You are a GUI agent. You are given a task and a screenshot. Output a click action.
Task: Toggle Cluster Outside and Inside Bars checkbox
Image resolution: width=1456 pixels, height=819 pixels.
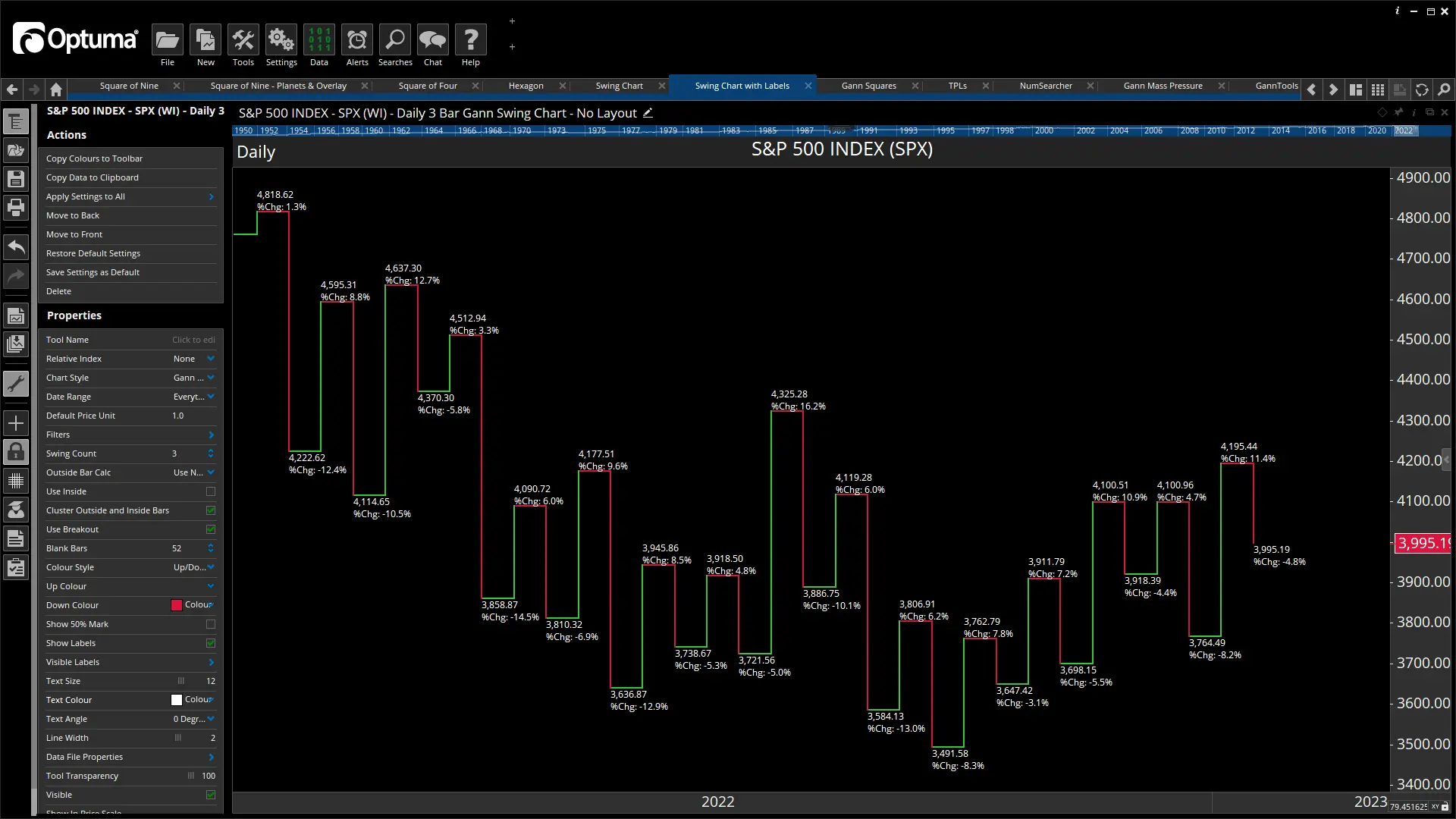tap(211, 510)
